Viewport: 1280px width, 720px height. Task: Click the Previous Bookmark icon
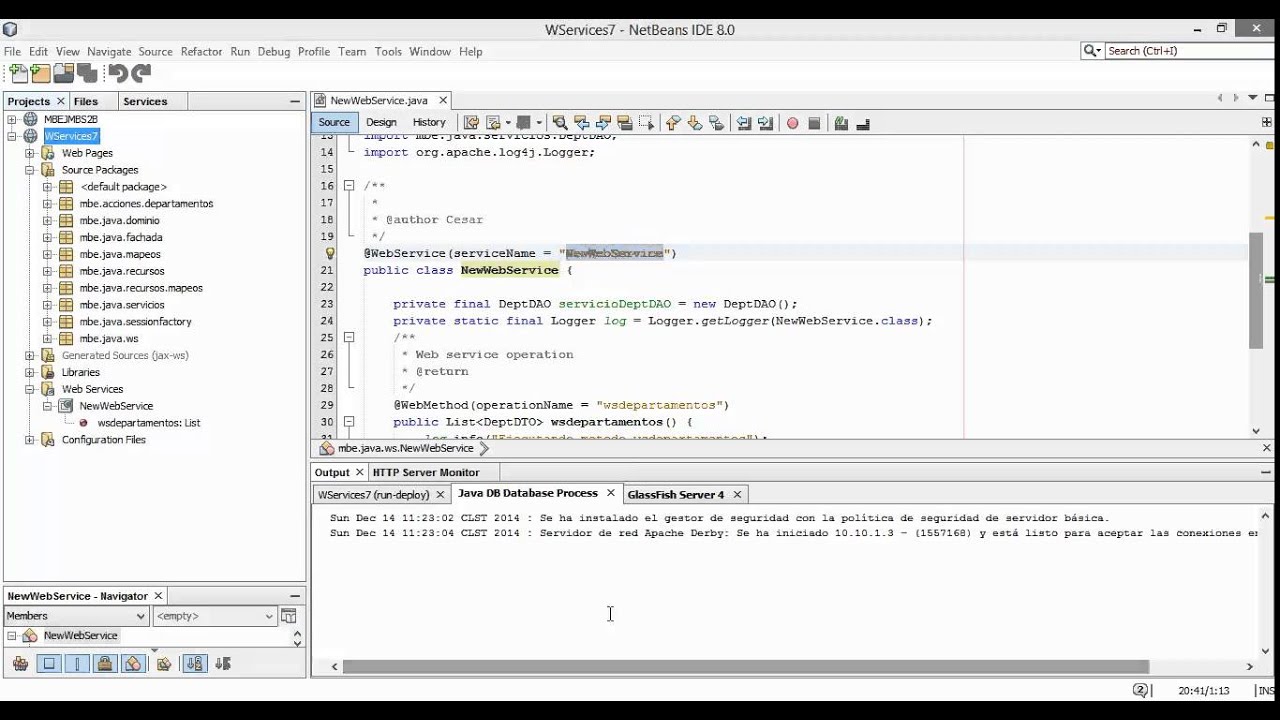673,123
